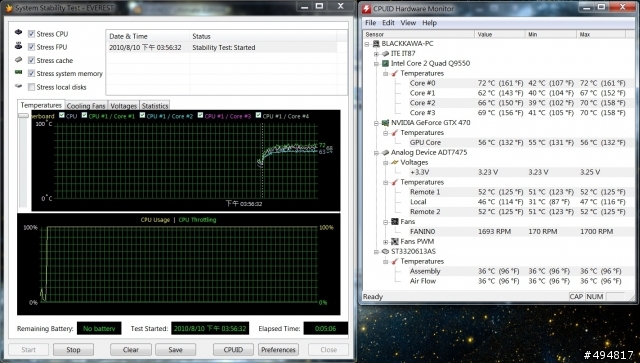Collapse the Analog Device ADT7475 node
640x363 pixels.
tap(376, 153)
